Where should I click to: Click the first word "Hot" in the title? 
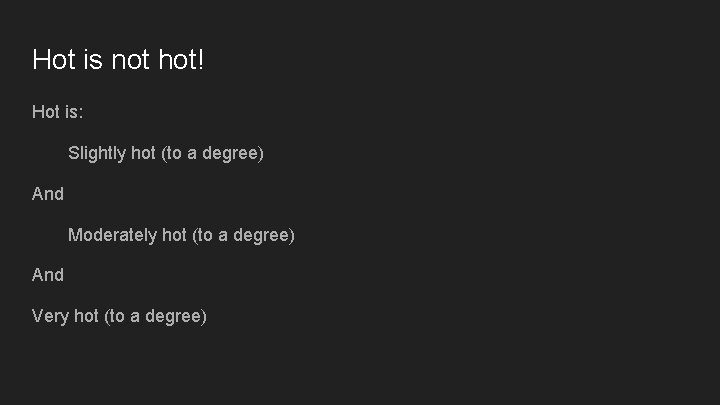53,60
